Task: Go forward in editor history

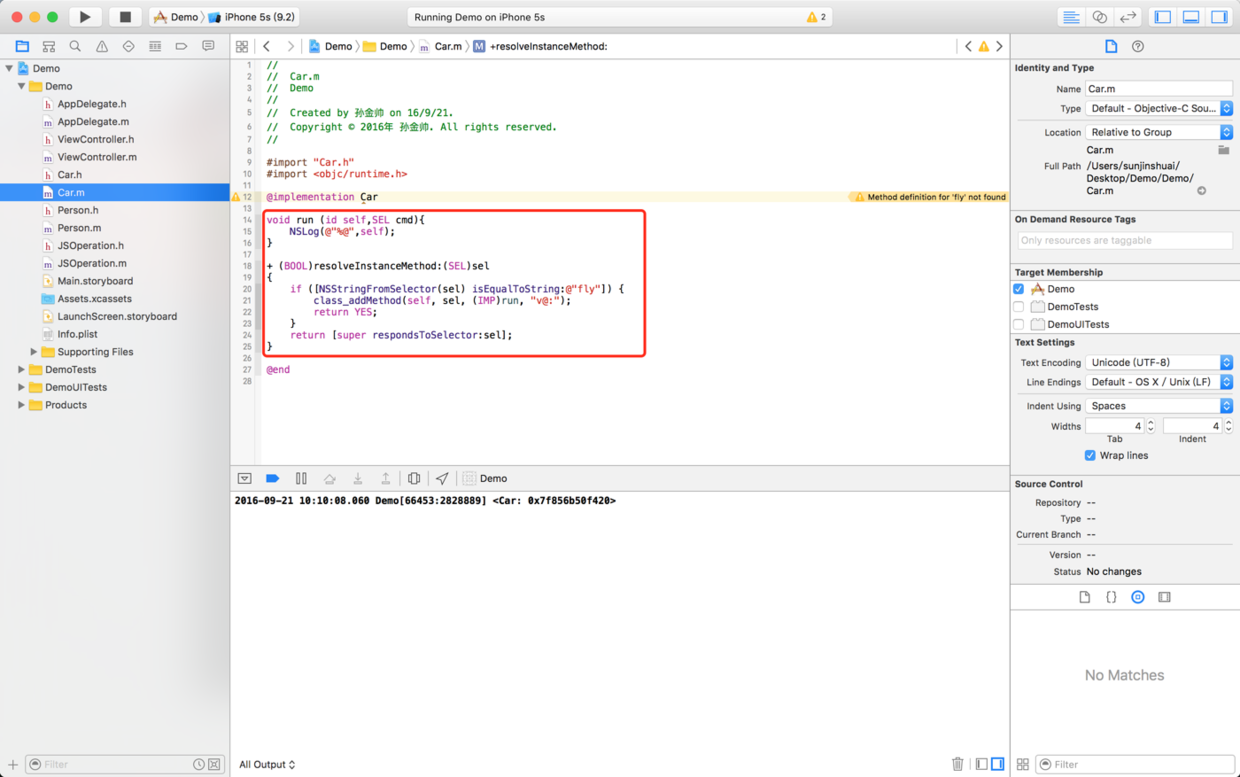Action: tap(290, 46)
